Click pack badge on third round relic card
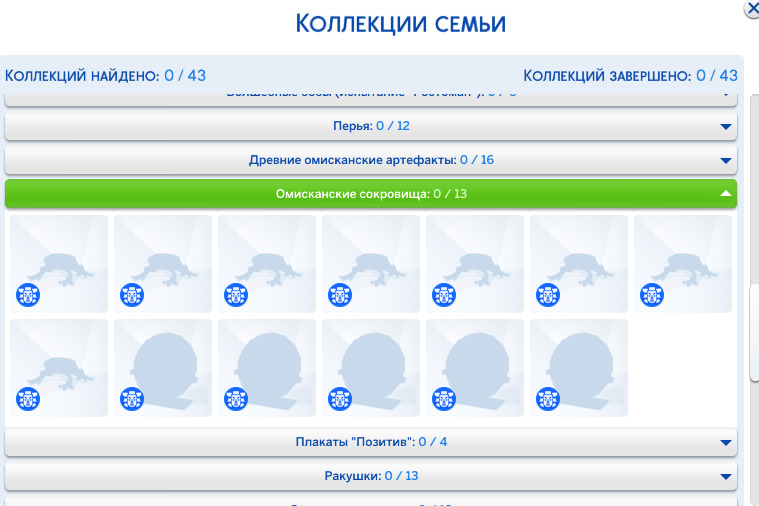 click(x=340, y=399)
